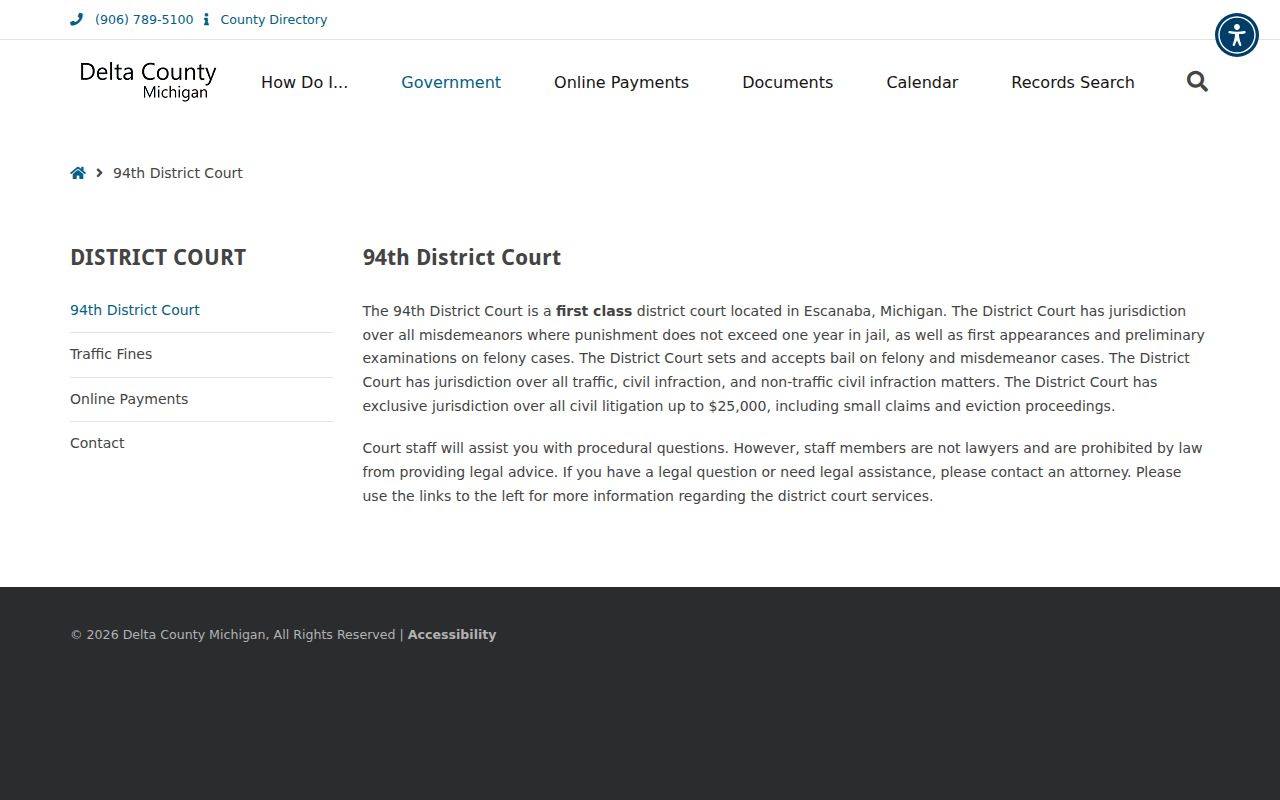Open the accessibility widget icon
The width and height of the screenshot is (1280, 800).
click(1237, 35)
